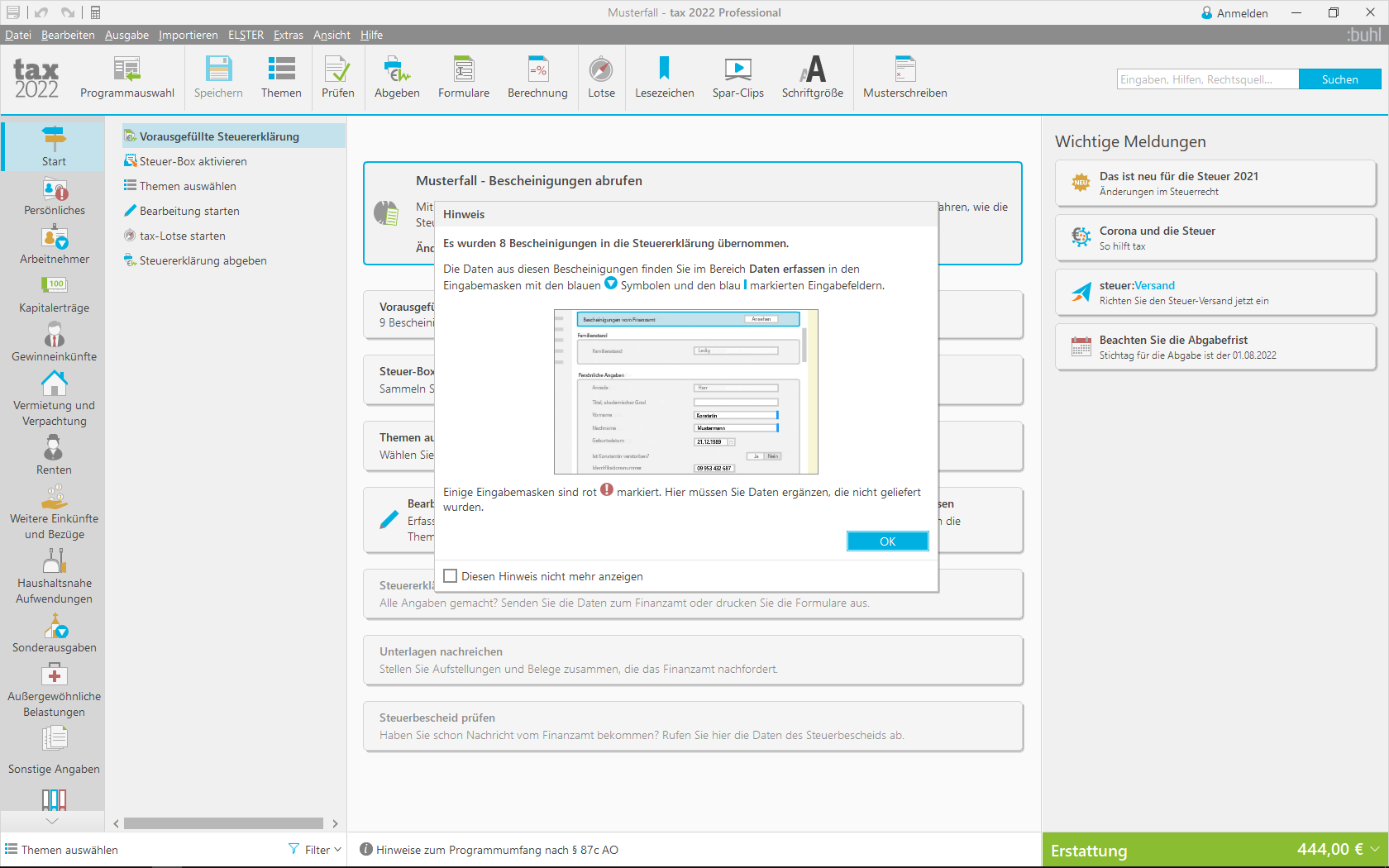Run the Prüfen check icon
Viewport: 1389px width, 868px height.
click(x=337, y=78)
